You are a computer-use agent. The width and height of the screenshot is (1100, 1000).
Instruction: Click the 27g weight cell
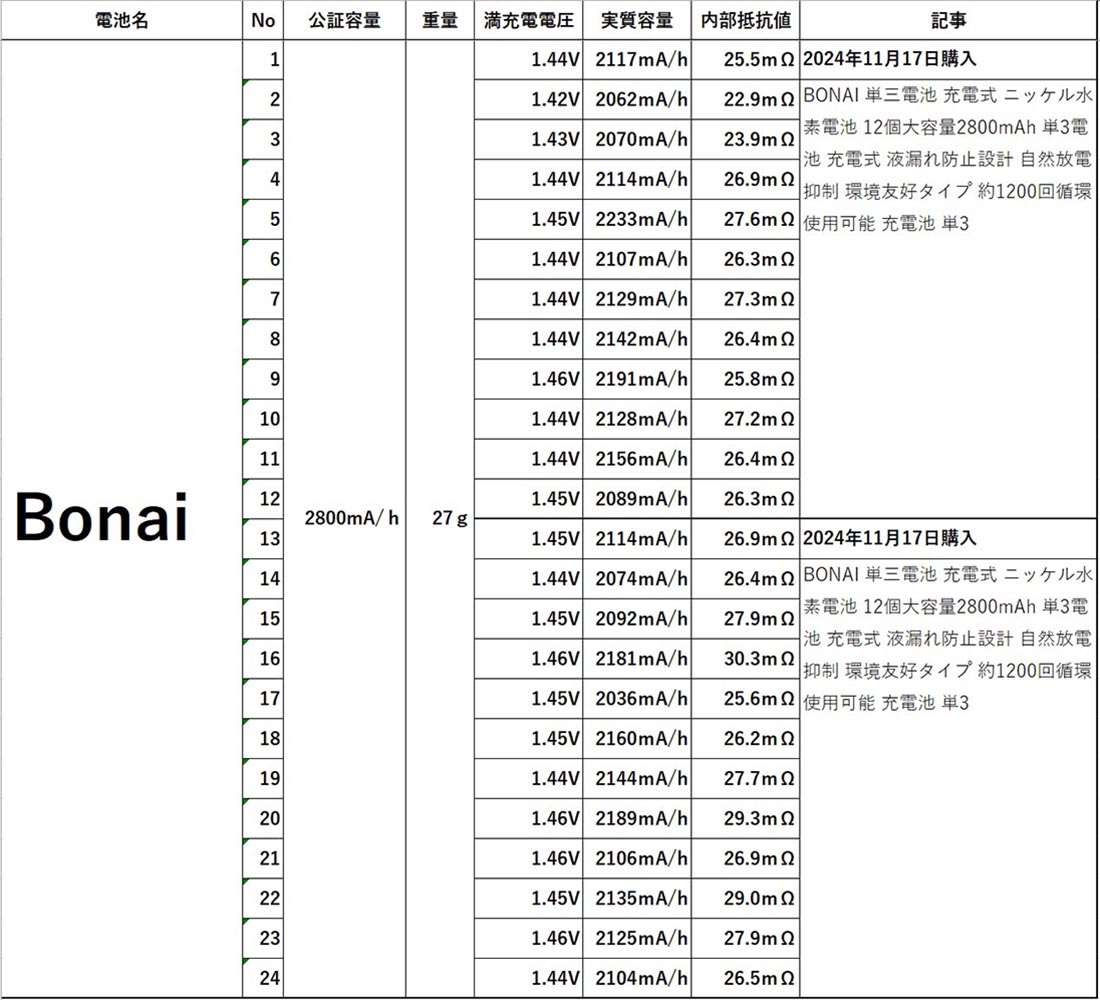tap(440, 519)
